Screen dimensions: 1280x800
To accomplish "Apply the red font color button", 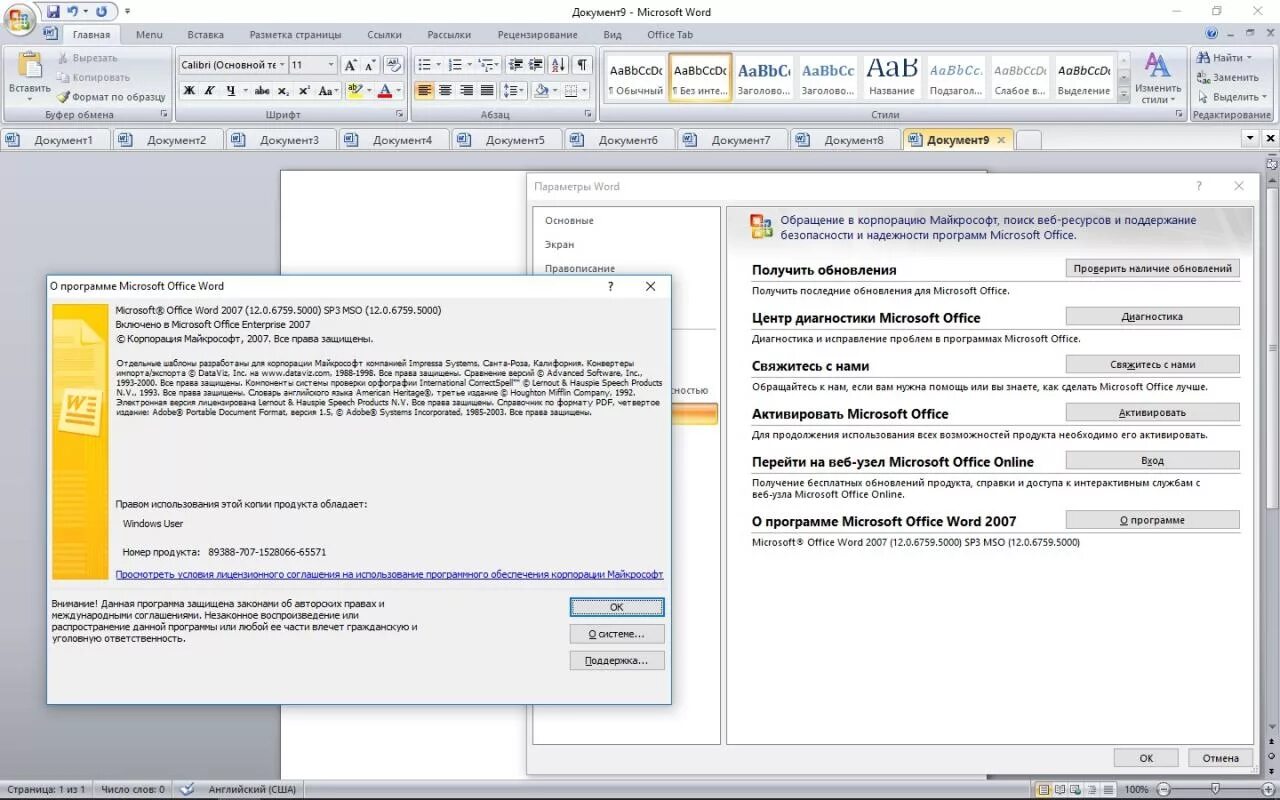I will point(385,90).
